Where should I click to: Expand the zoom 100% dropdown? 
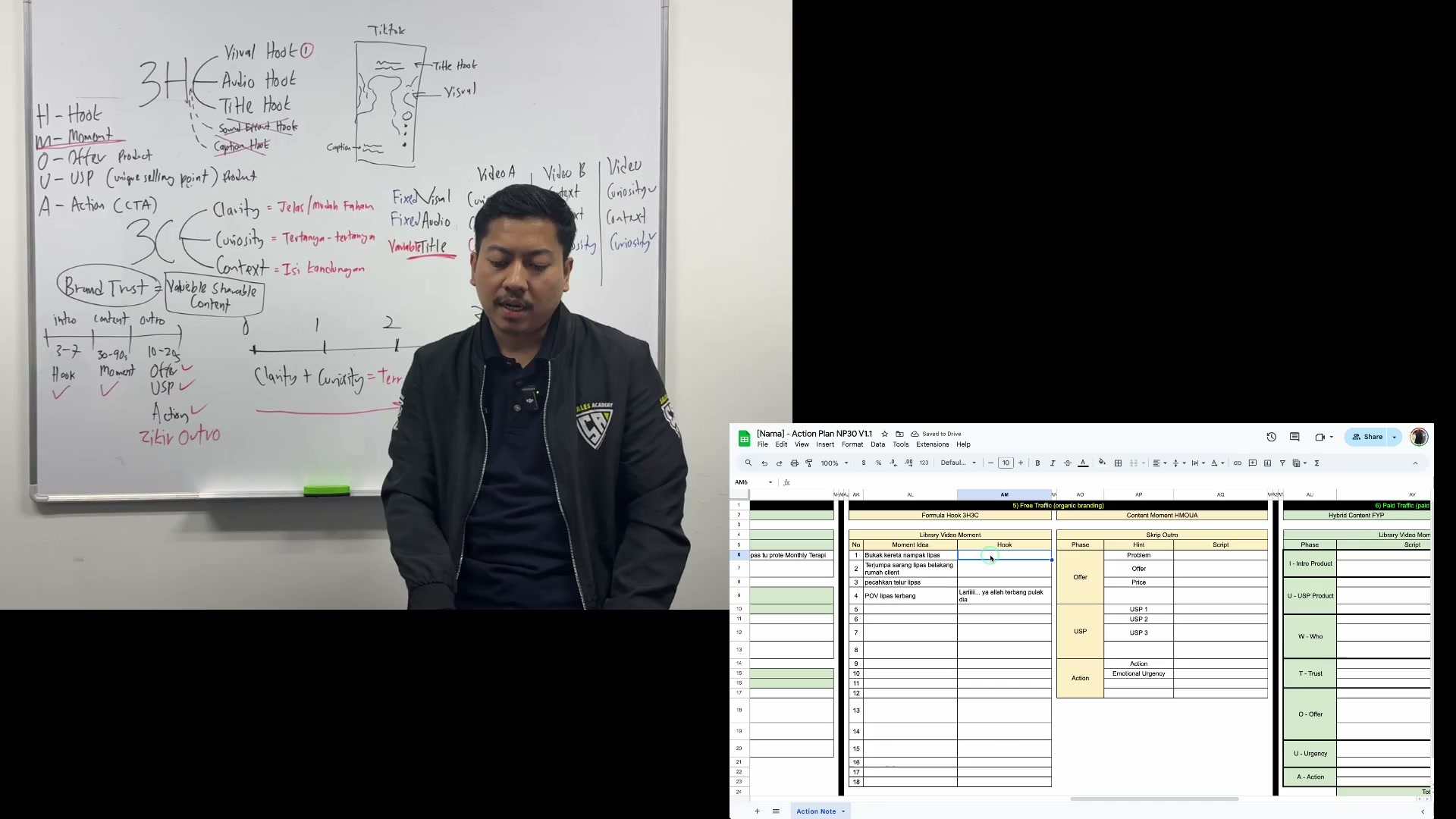(x=834, y=463)
